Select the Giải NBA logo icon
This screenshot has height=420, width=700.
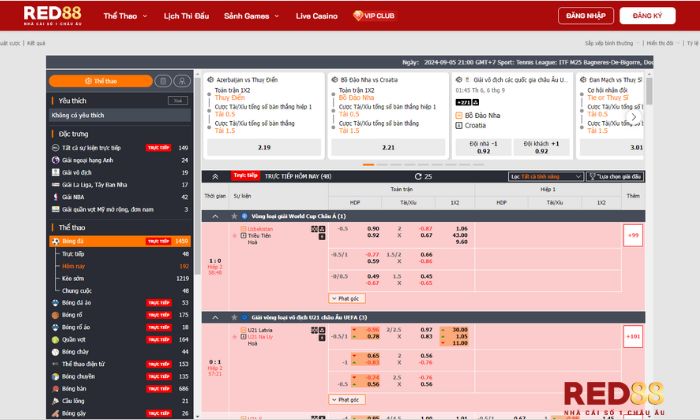pos(55,197)
